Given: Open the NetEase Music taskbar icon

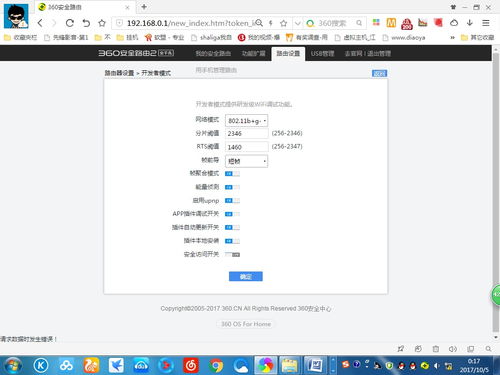Looking at the screenshot, I should (x=191, y=366).
